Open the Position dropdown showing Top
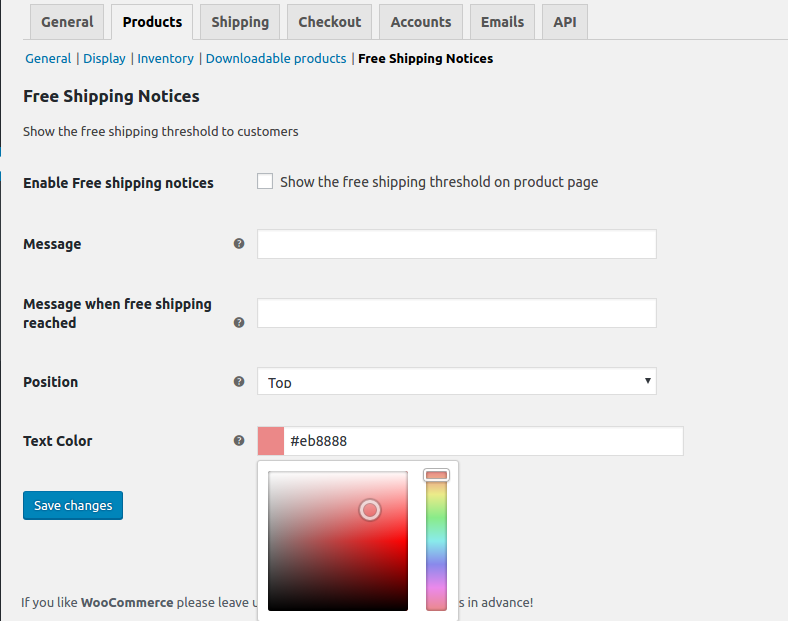The image size is (788, 621). pos(456,381)
